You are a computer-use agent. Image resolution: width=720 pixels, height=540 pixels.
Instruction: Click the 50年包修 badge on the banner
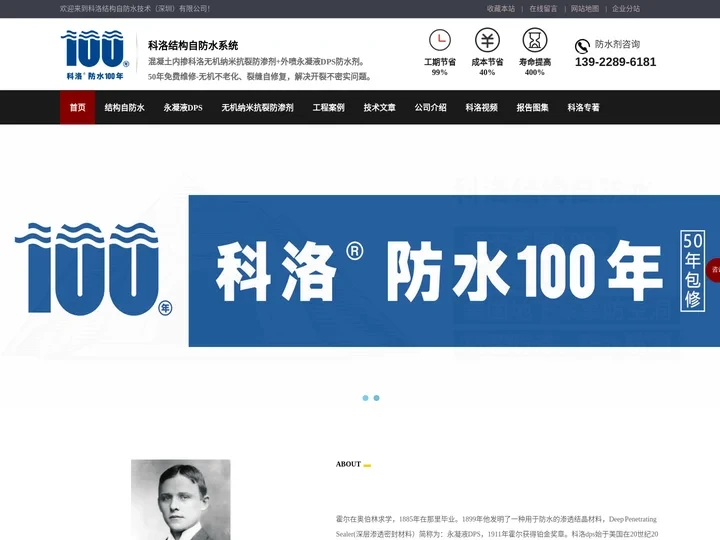tap(692, 271)
